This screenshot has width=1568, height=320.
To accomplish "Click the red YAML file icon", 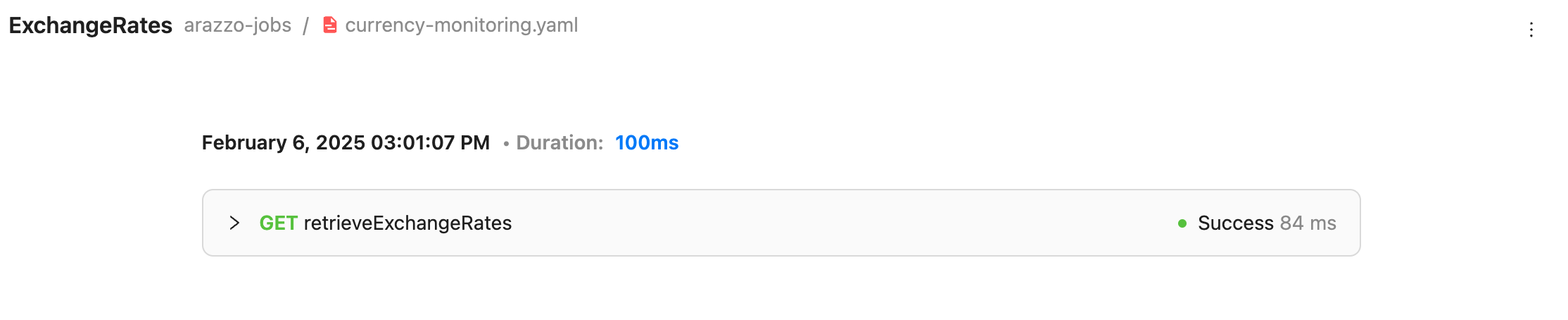I will pyautogui.click(x=329, y=25).
